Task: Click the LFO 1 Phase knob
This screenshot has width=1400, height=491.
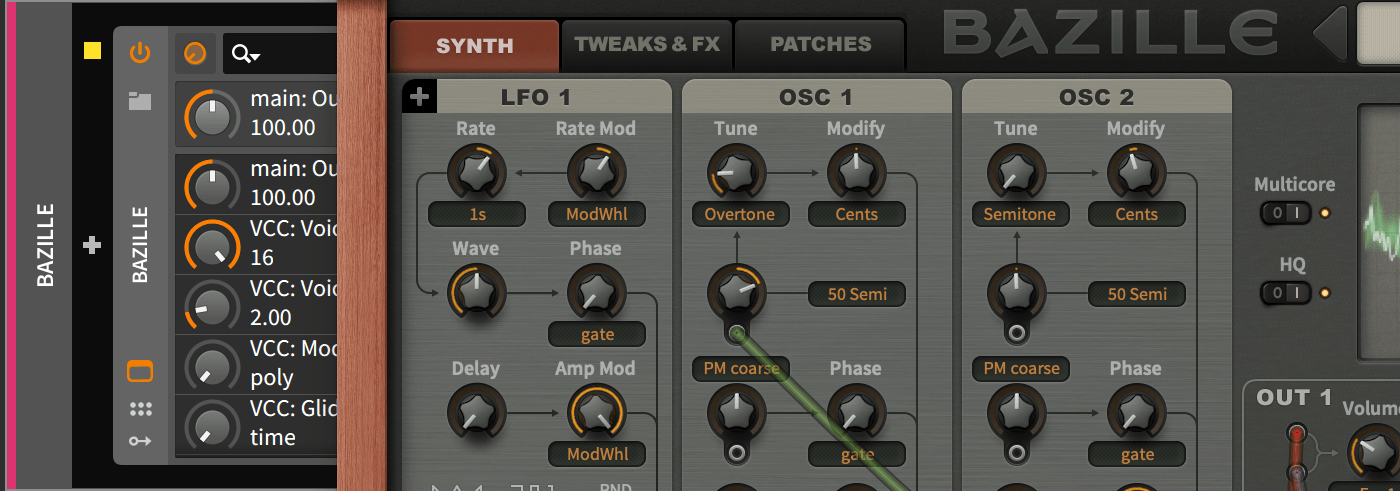Action: (x=597, y=292)
